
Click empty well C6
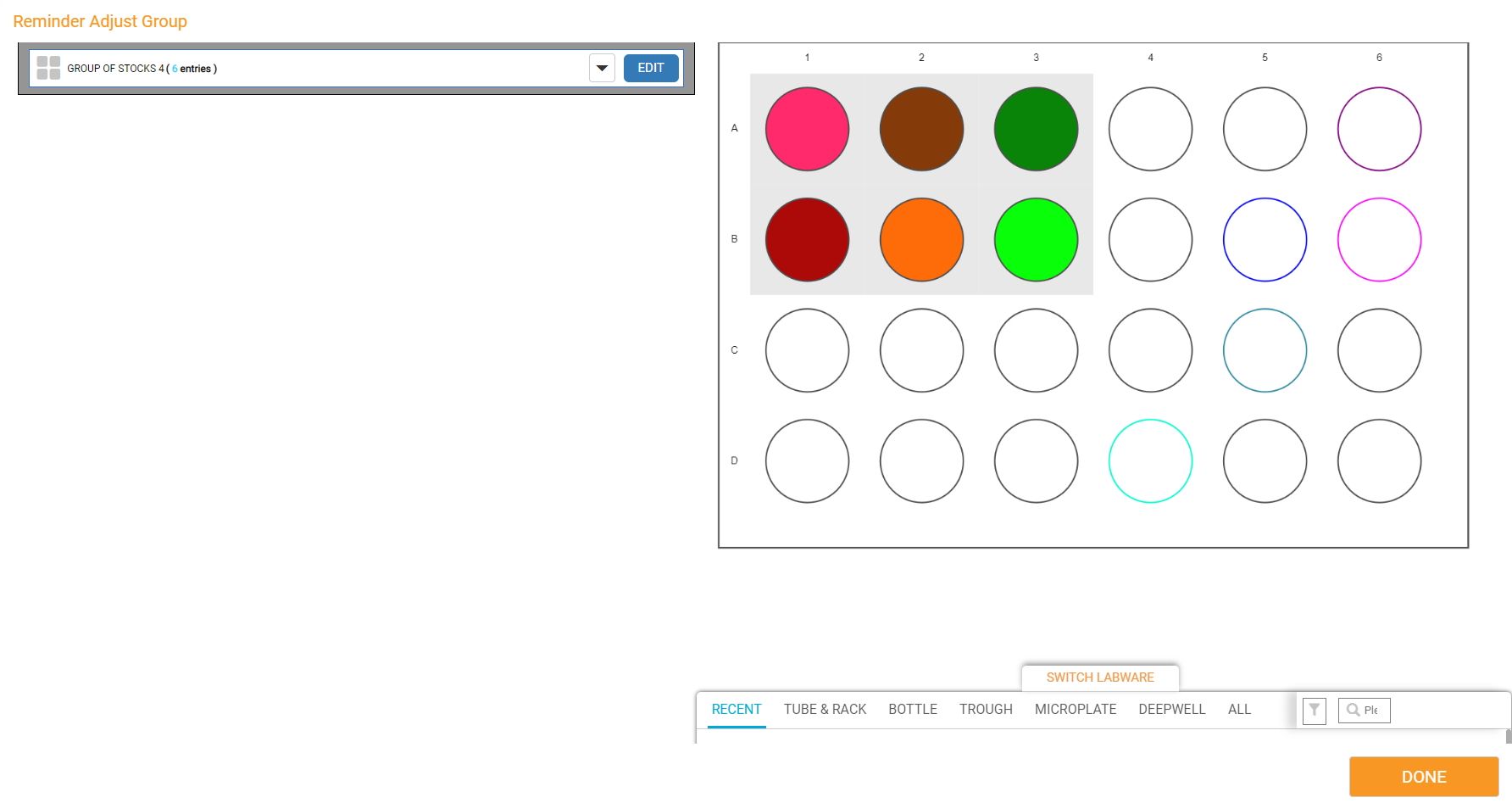pyautogui.click(x=1379, y=350)
